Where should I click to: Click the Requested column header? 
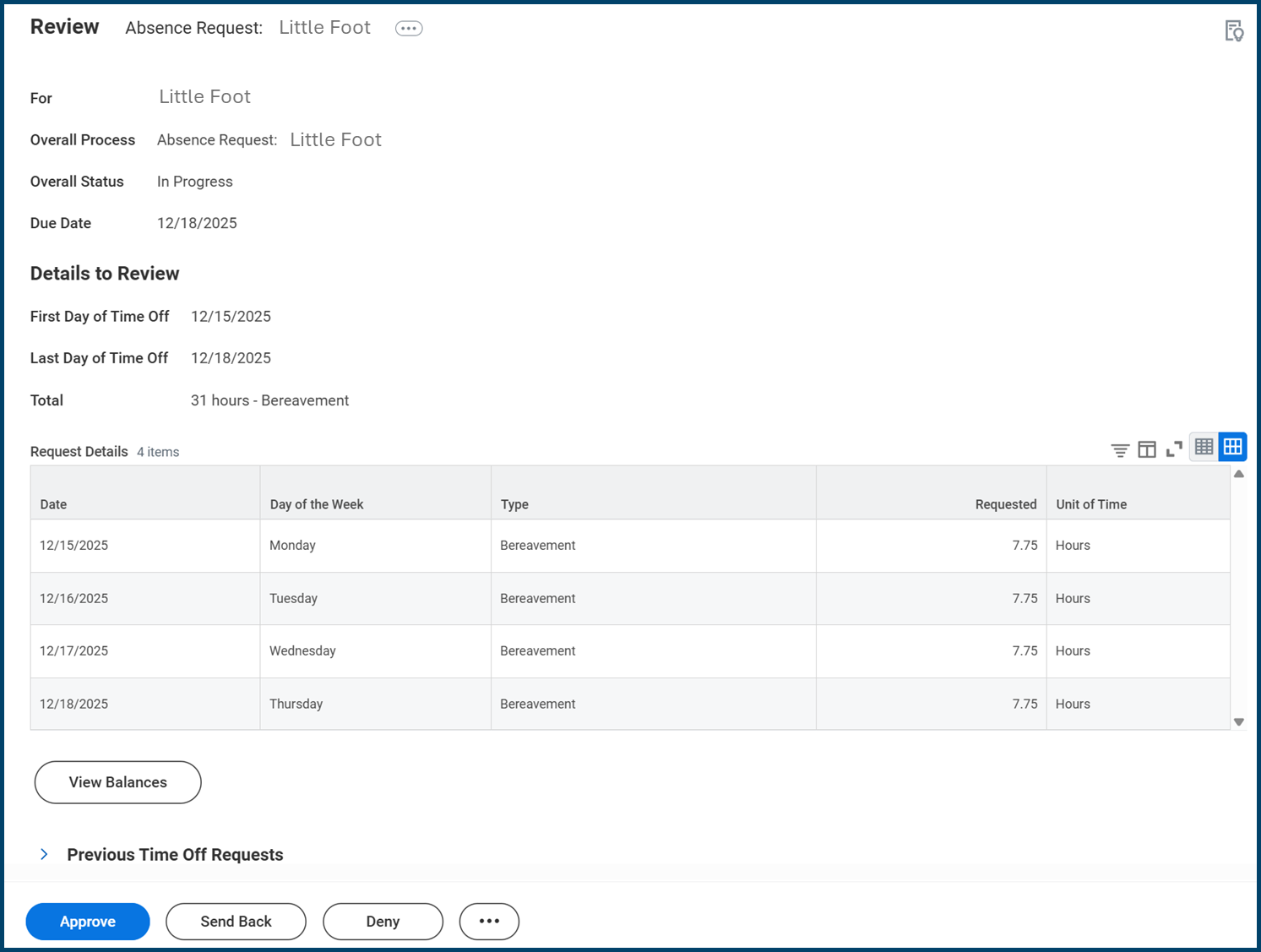(x=1005, y=504)
